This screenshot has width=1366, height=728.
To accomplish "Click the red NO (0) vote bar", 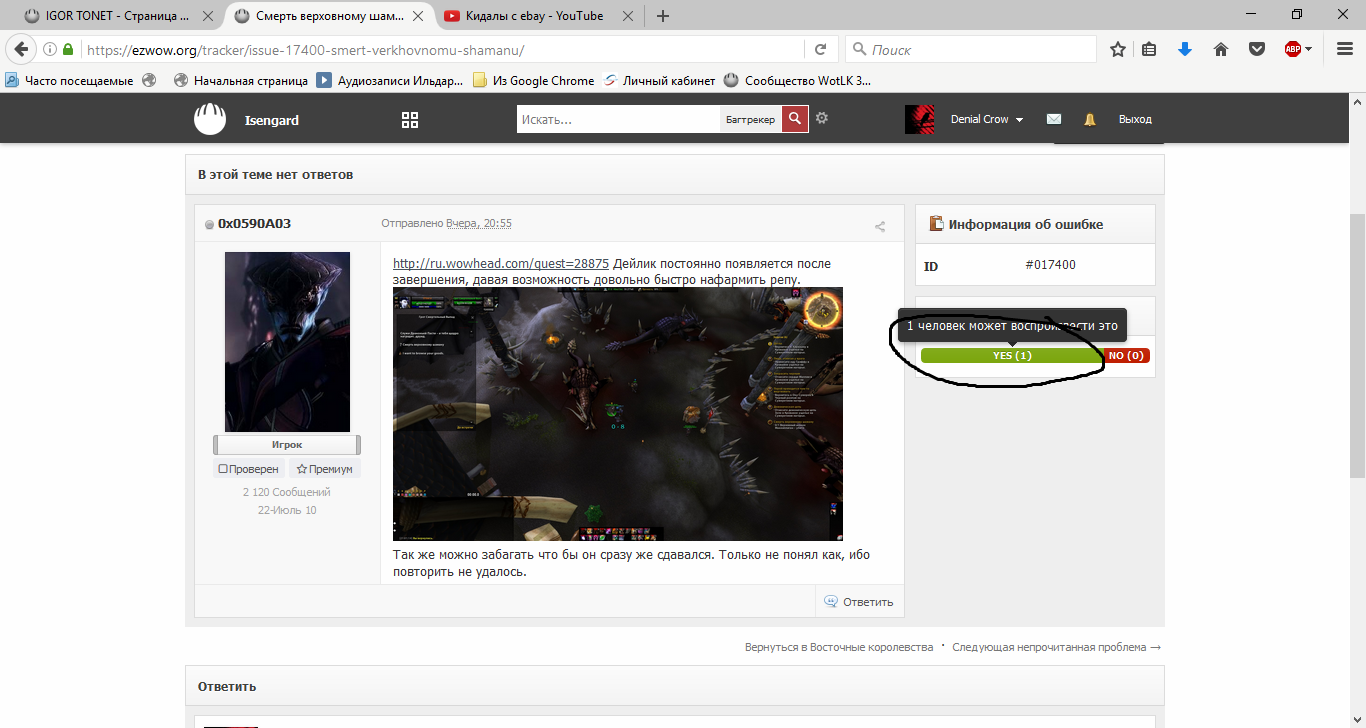I will tap(1127, 356).
